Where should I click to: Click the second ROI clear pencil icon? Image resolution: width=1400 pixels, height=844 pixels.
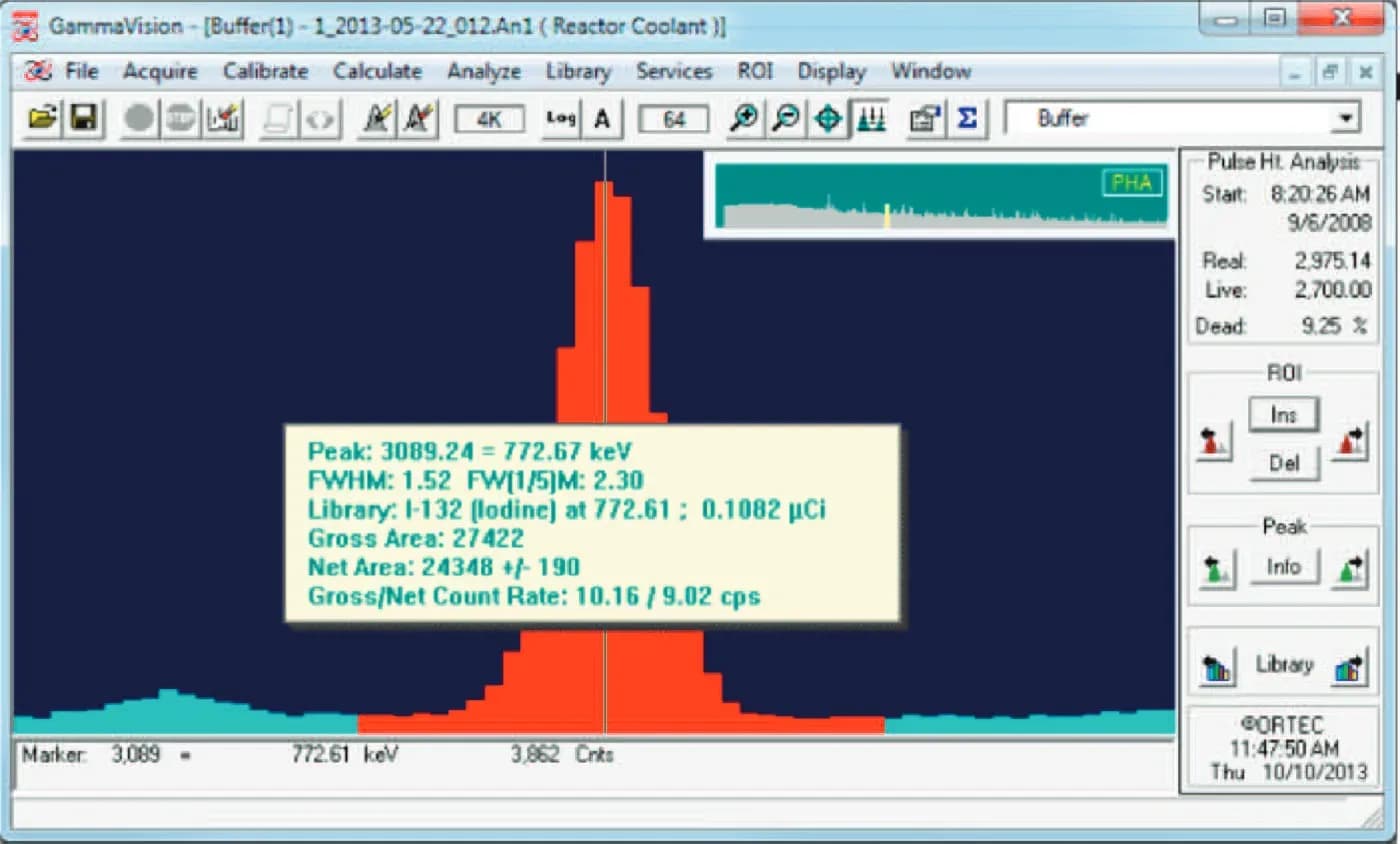coord(417,119)
